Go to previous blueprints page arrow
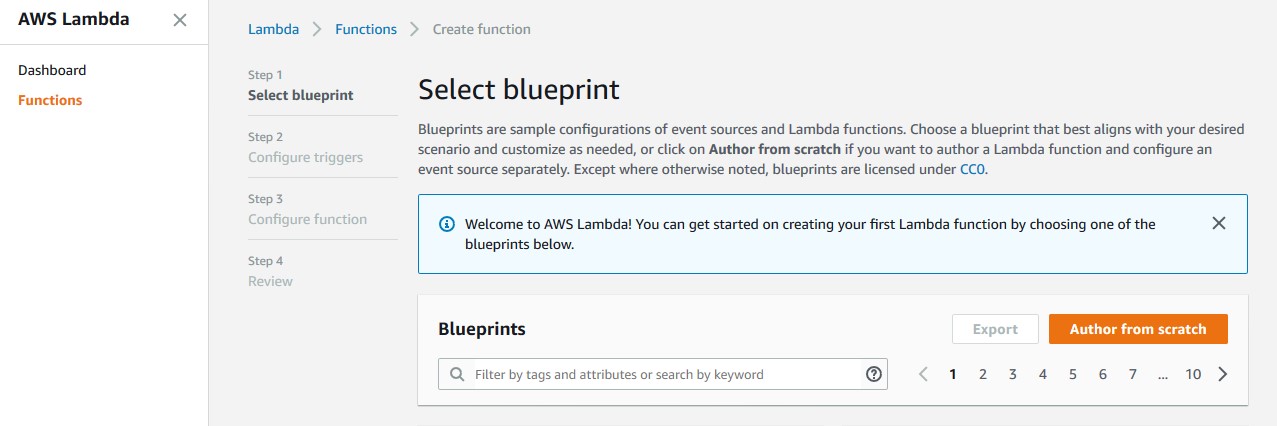Image resolution: width=1277 pixels, height=426 pixels. click(923, 374)
